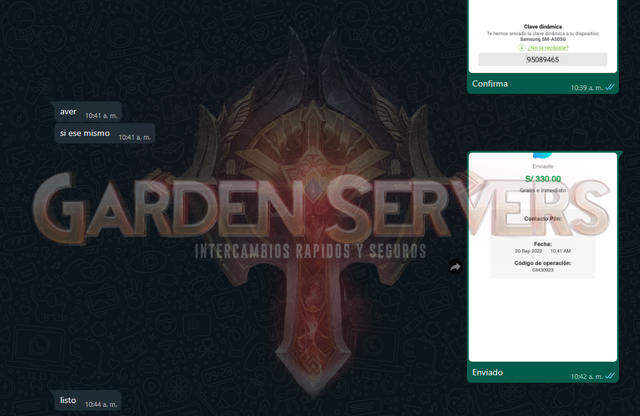Select the "si ese mismo" message
This screenshot has width=640, height=416.
(104, 133)
